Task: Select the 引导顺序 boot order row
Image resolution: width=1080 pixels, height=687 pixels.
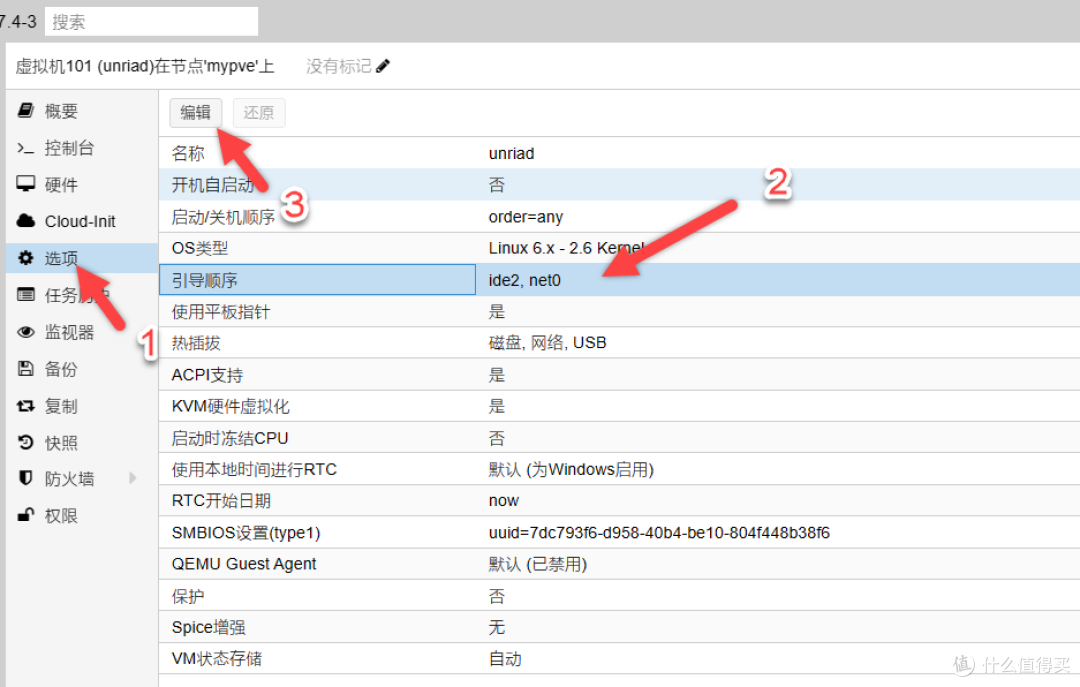Action: [317, 280]
